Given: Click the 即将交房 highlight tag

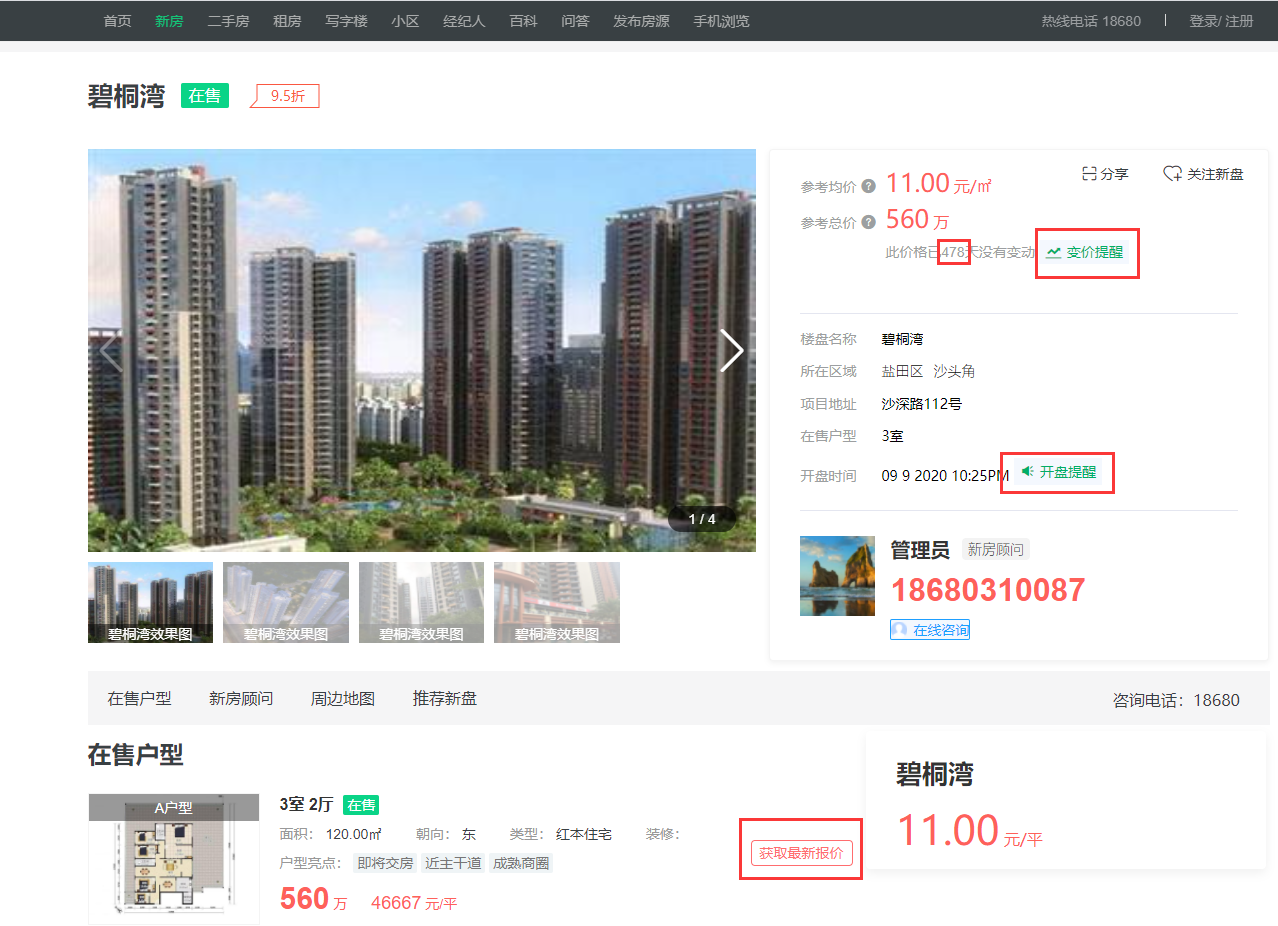Looking at the screenshot, I should pos(385,863).
